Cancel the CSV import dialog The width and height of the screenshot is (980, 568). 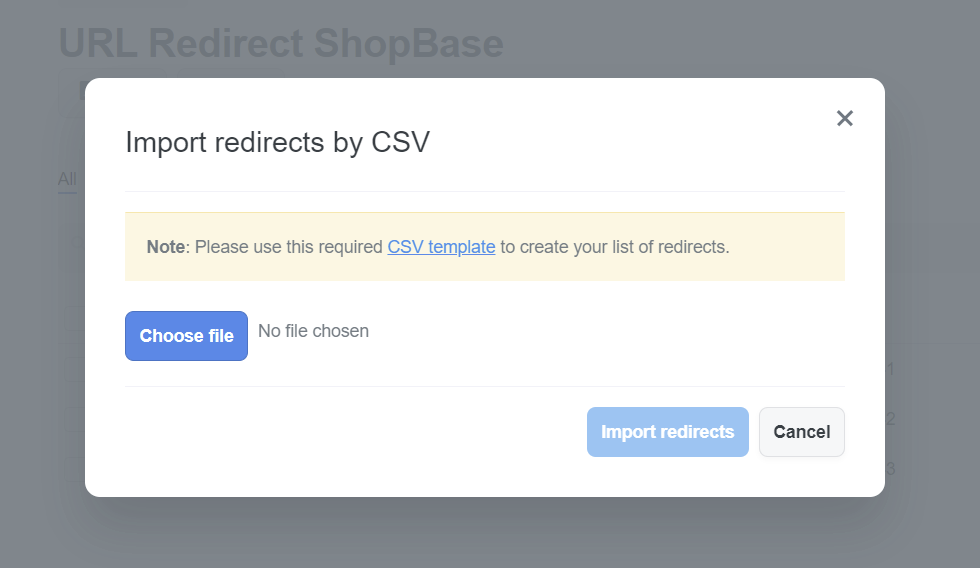[802, 432]
